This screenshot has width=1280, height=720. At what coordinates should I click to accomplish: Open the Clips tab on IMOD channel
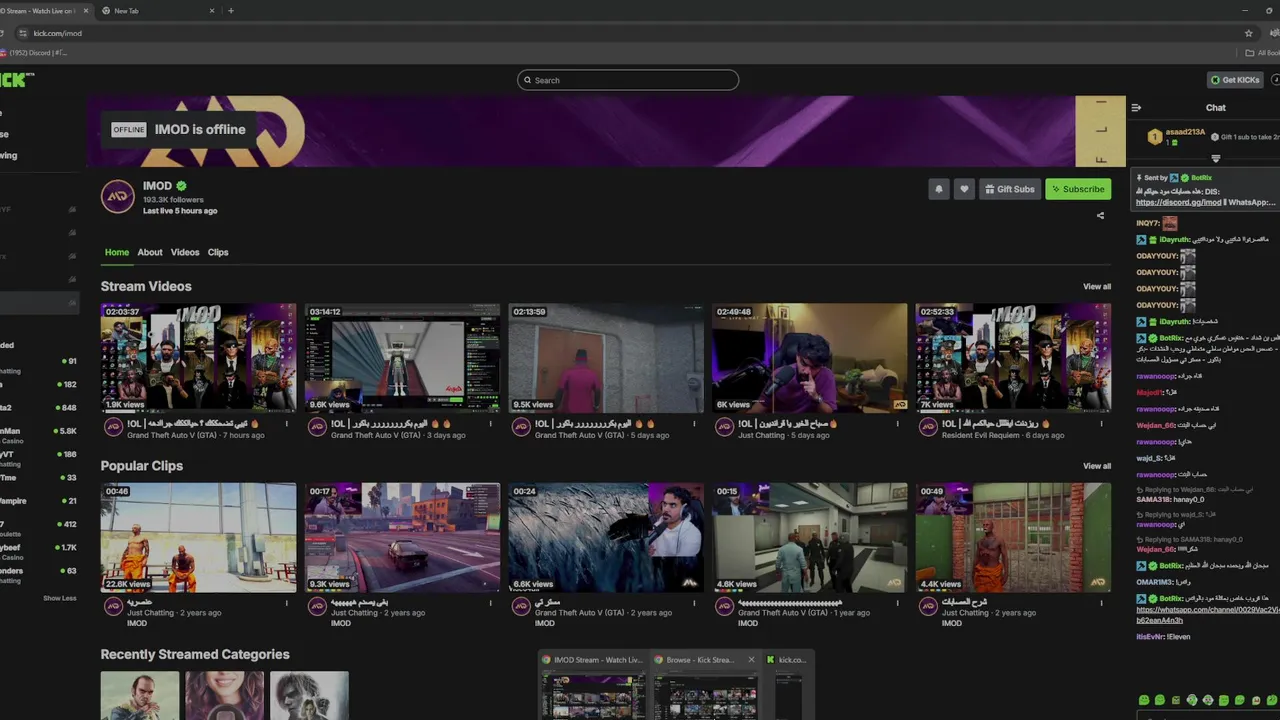click(x=218, y=252)
